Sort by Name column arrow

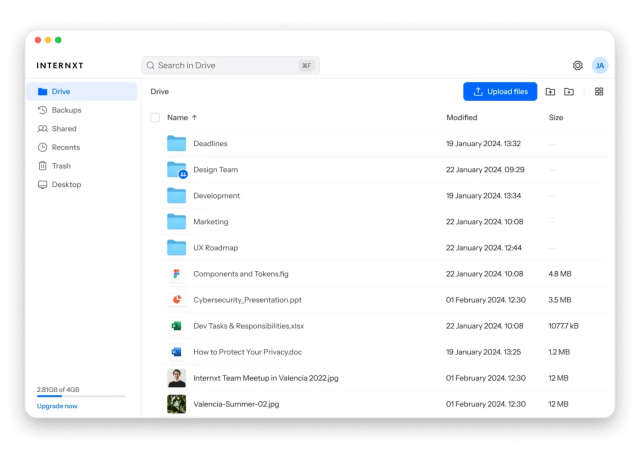coord(194,118)
